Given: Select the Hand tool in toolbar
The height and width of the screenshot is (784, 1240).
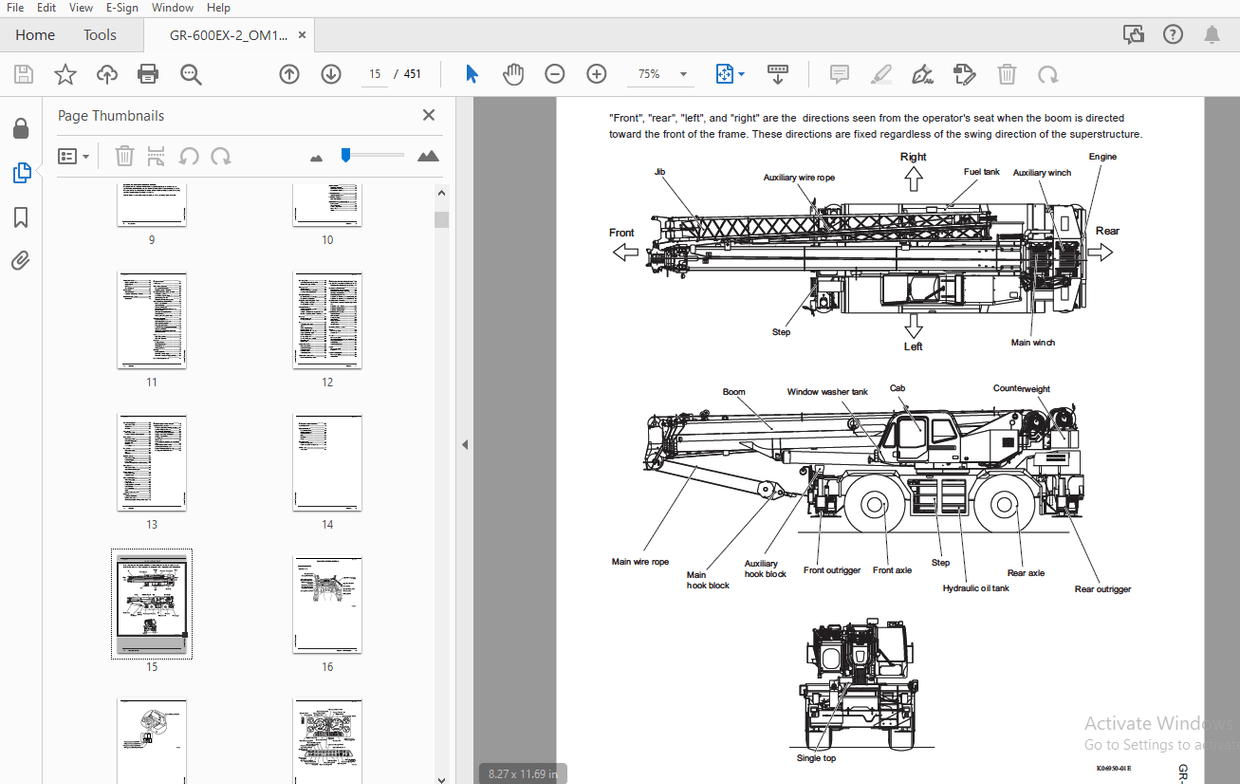Looking at the screenshot, I should [x=512, y=74].
